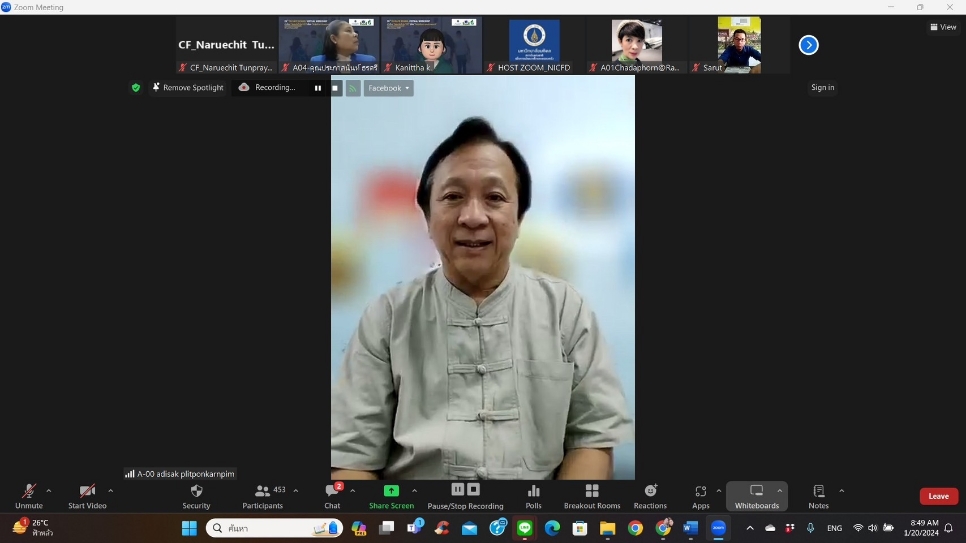
Task: Open Microsoft Word on taskbar
Action: pyautogui.click(x=690, y=528)
